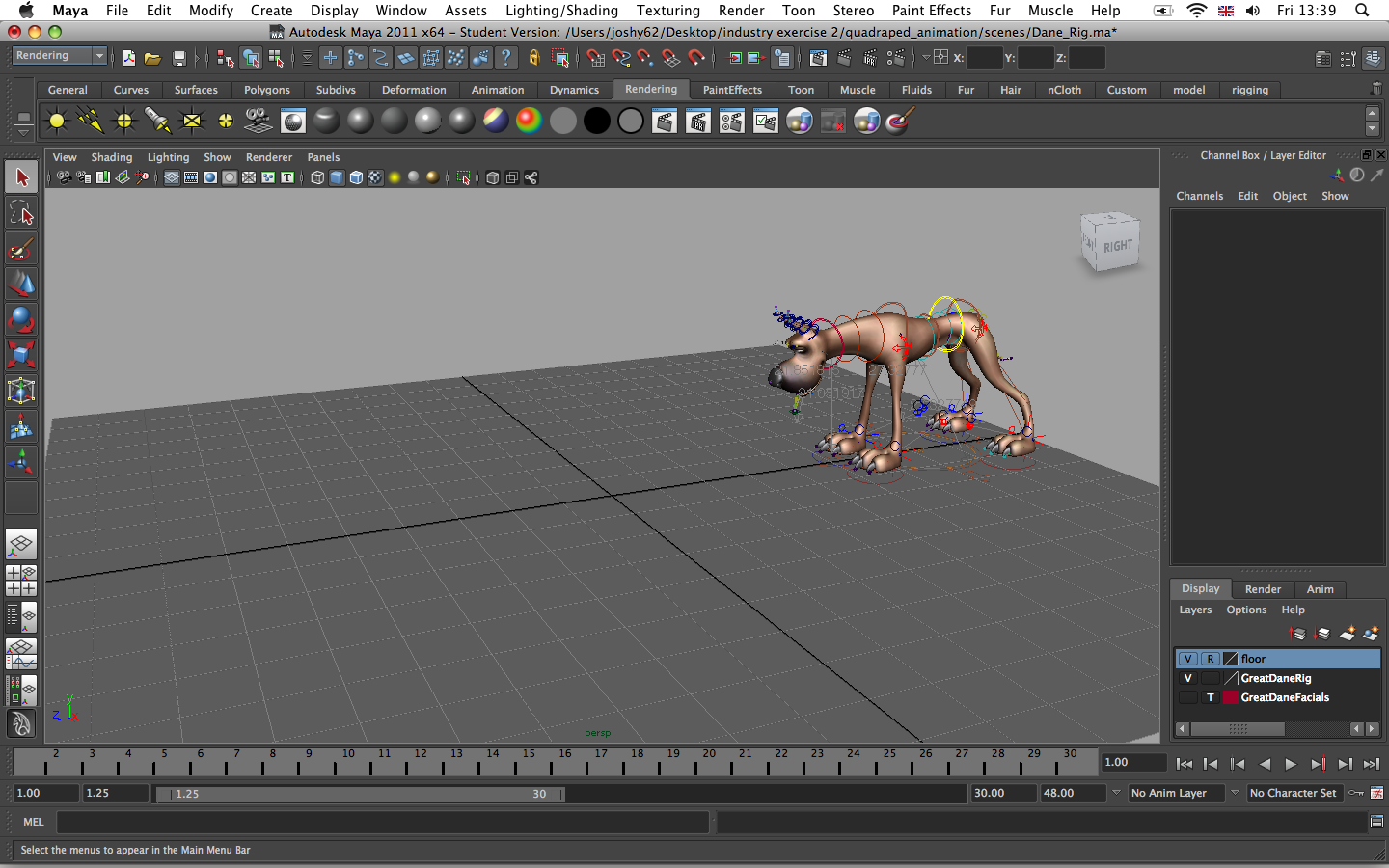
Task: Click the 3D Paint tool shelf icon
Action: (900, 122)
